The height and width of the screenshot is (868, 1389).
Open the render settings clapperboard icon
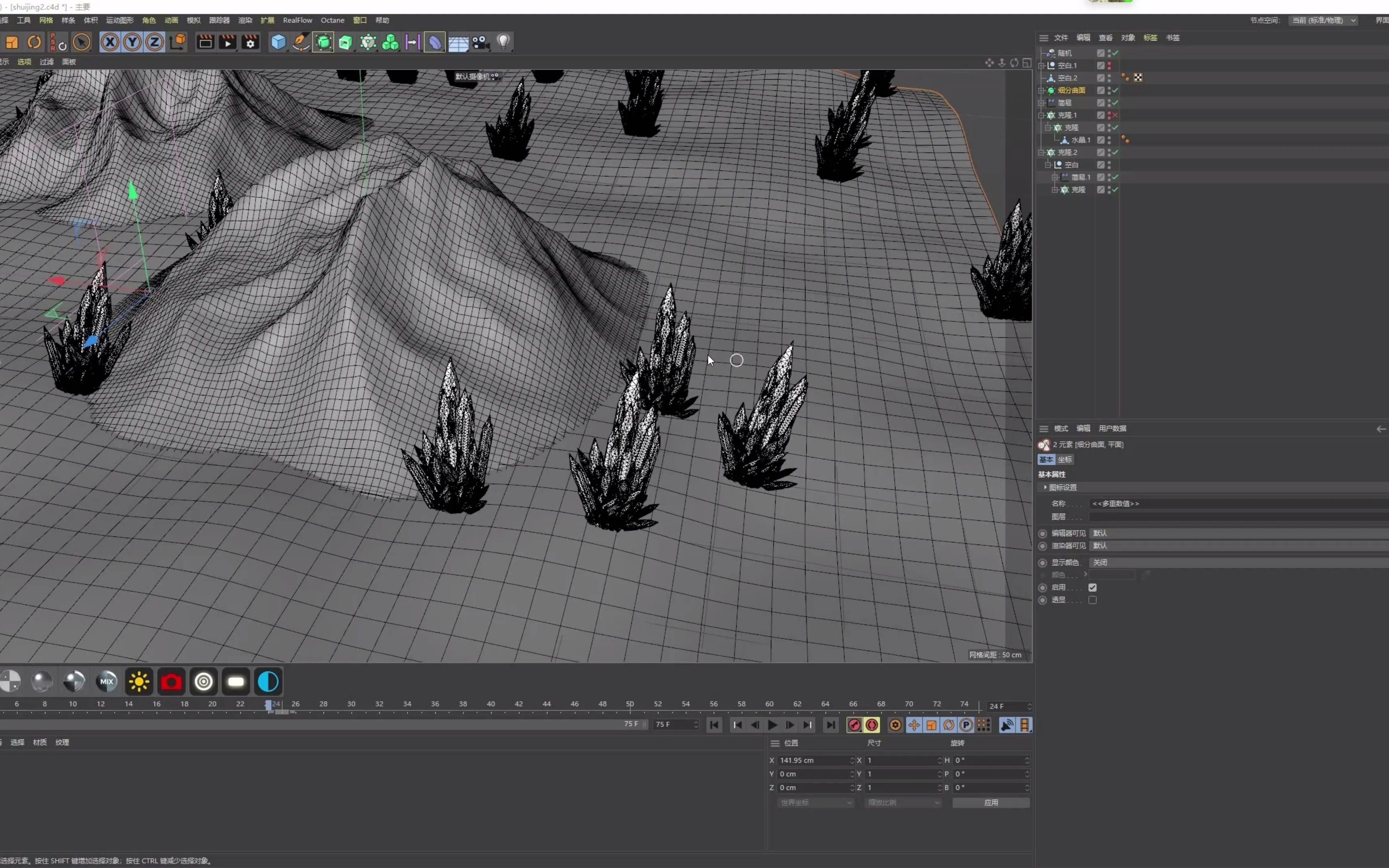point(250,43)
